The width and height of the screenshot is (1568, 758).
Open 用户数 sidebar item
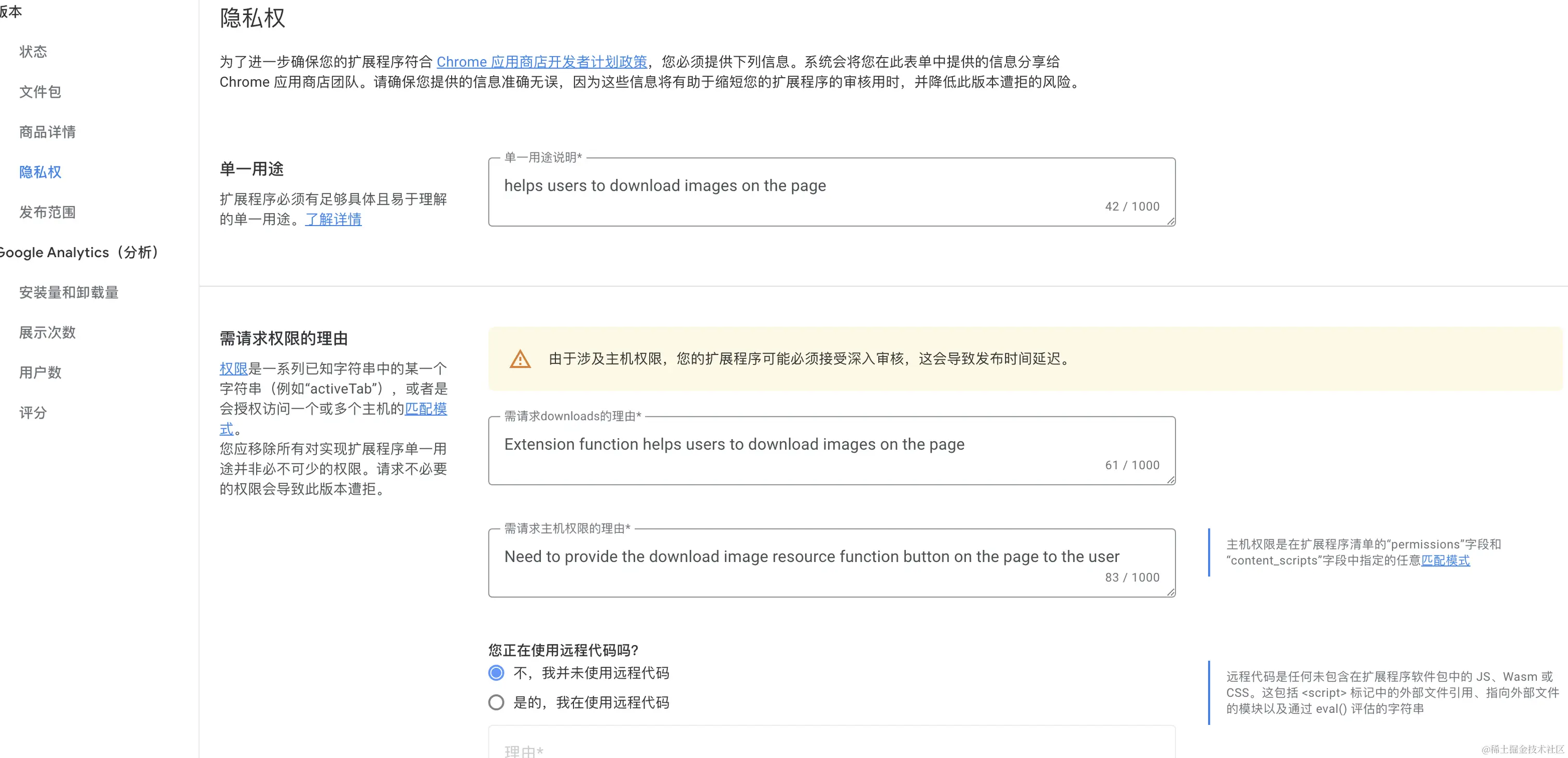[40, 373]
